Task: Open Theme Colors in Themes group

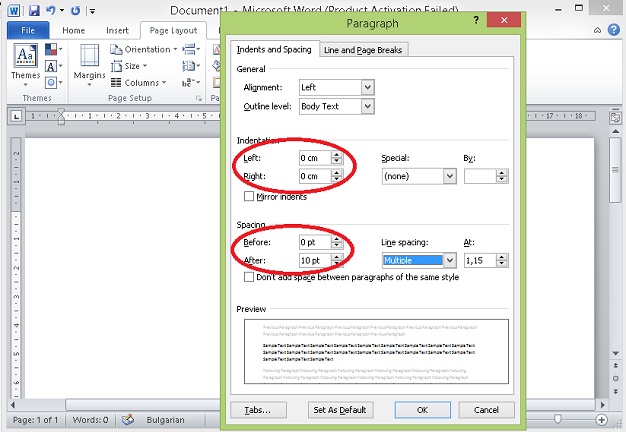Action: point(52,48)
